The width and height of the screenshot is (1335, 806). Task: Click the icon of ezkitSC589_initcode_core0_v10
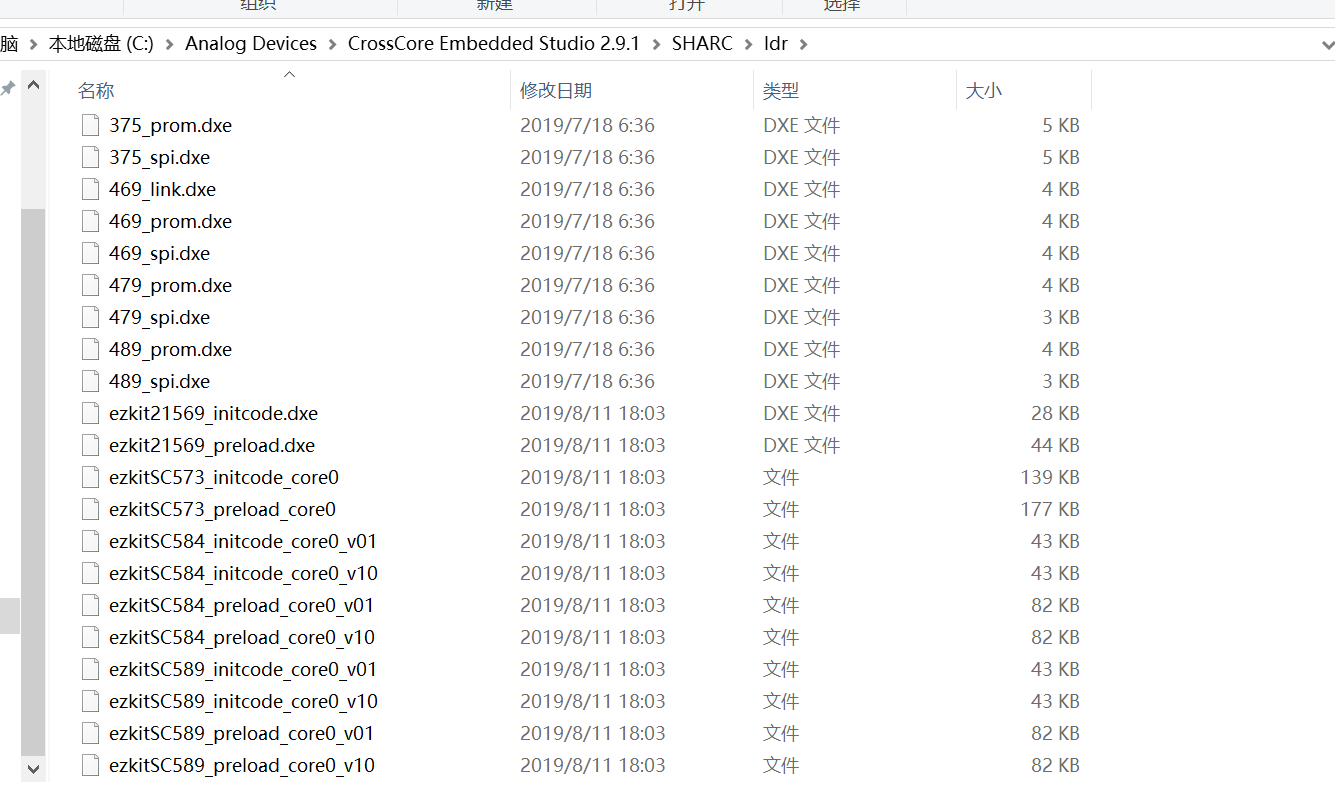90,701
